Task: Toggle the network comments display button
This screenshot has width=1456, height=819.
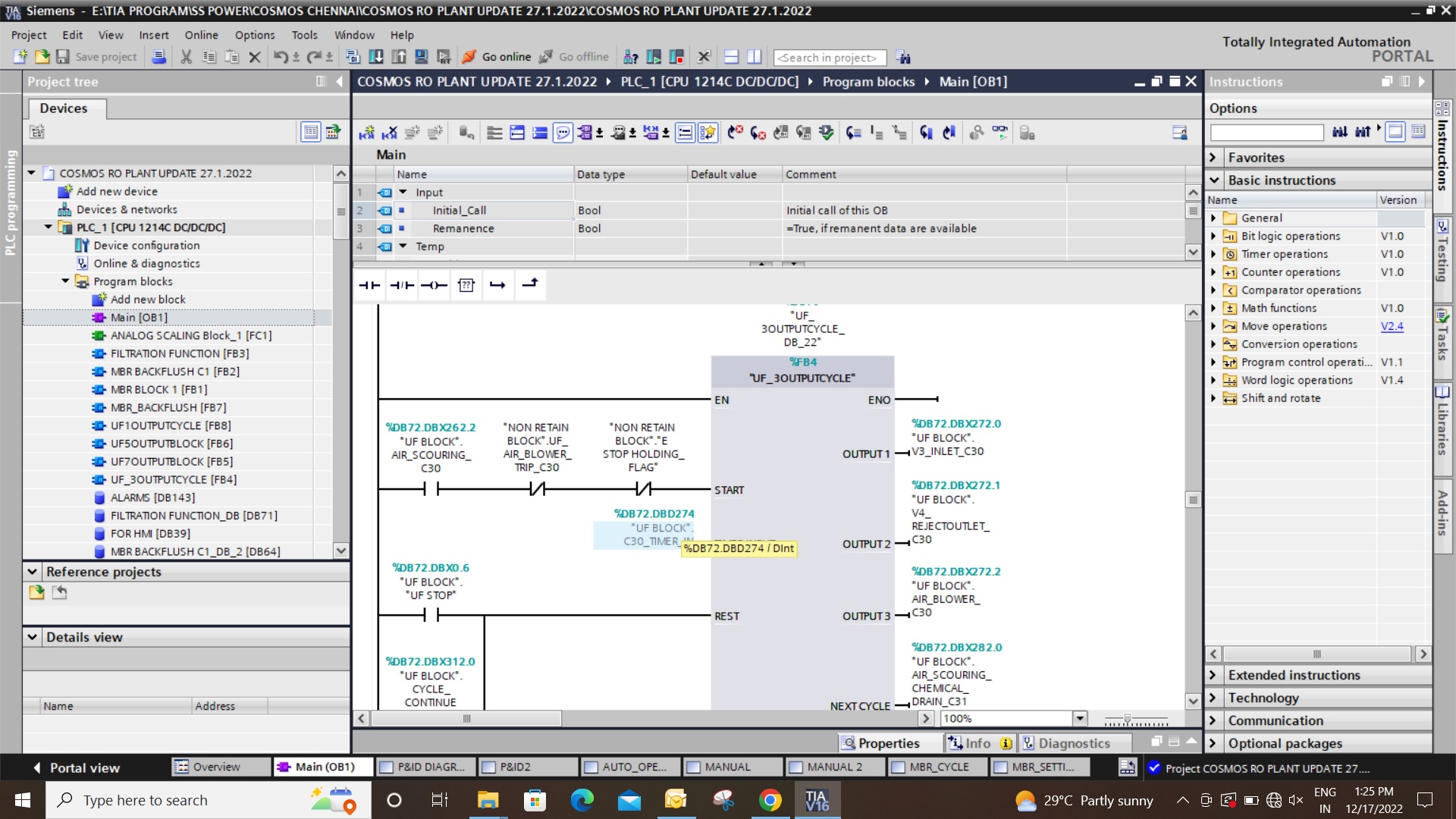Action: click(x=563, y=133)
